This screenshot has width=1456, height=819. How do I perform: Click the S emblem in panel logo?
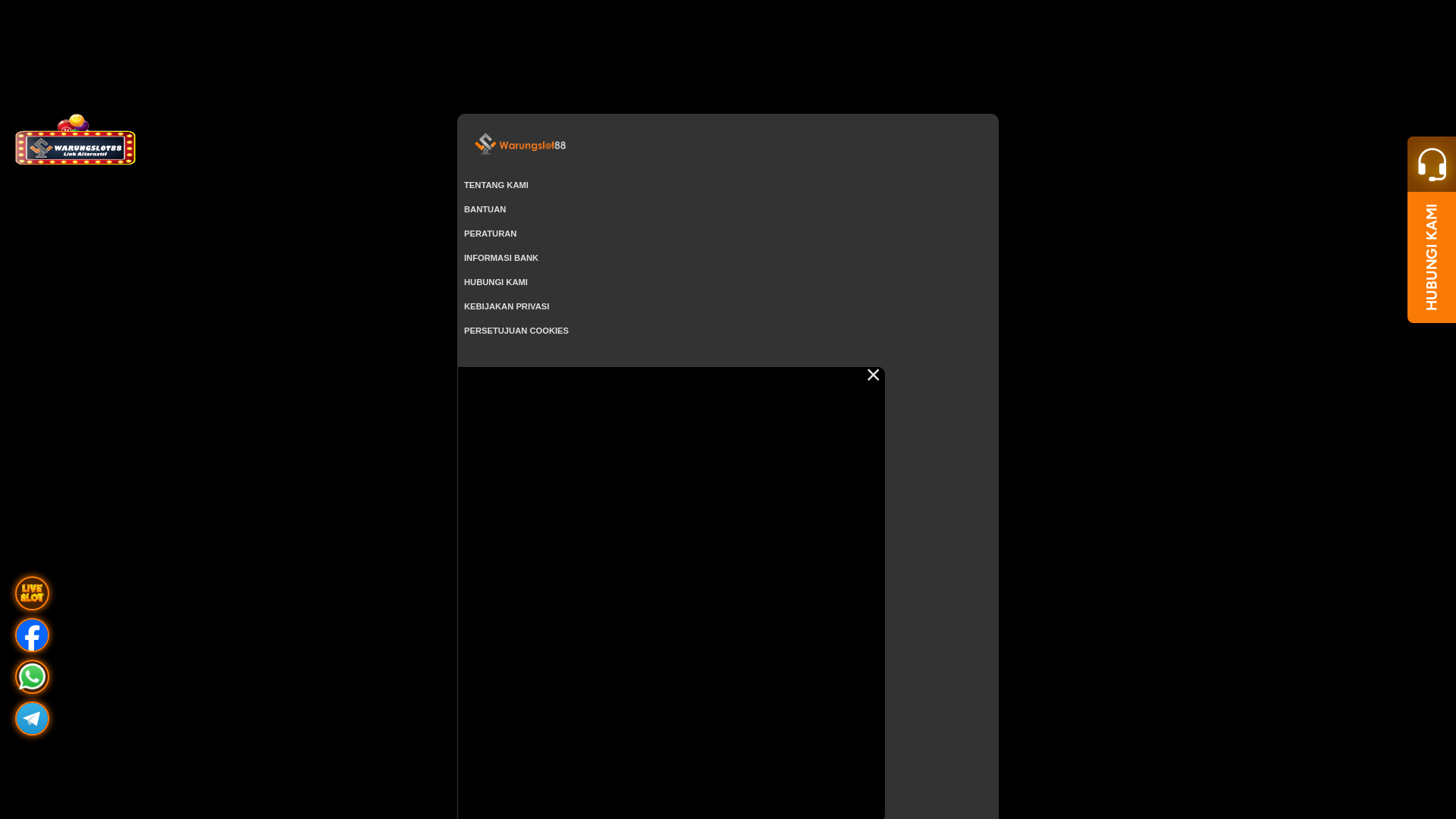coord(485,143)
